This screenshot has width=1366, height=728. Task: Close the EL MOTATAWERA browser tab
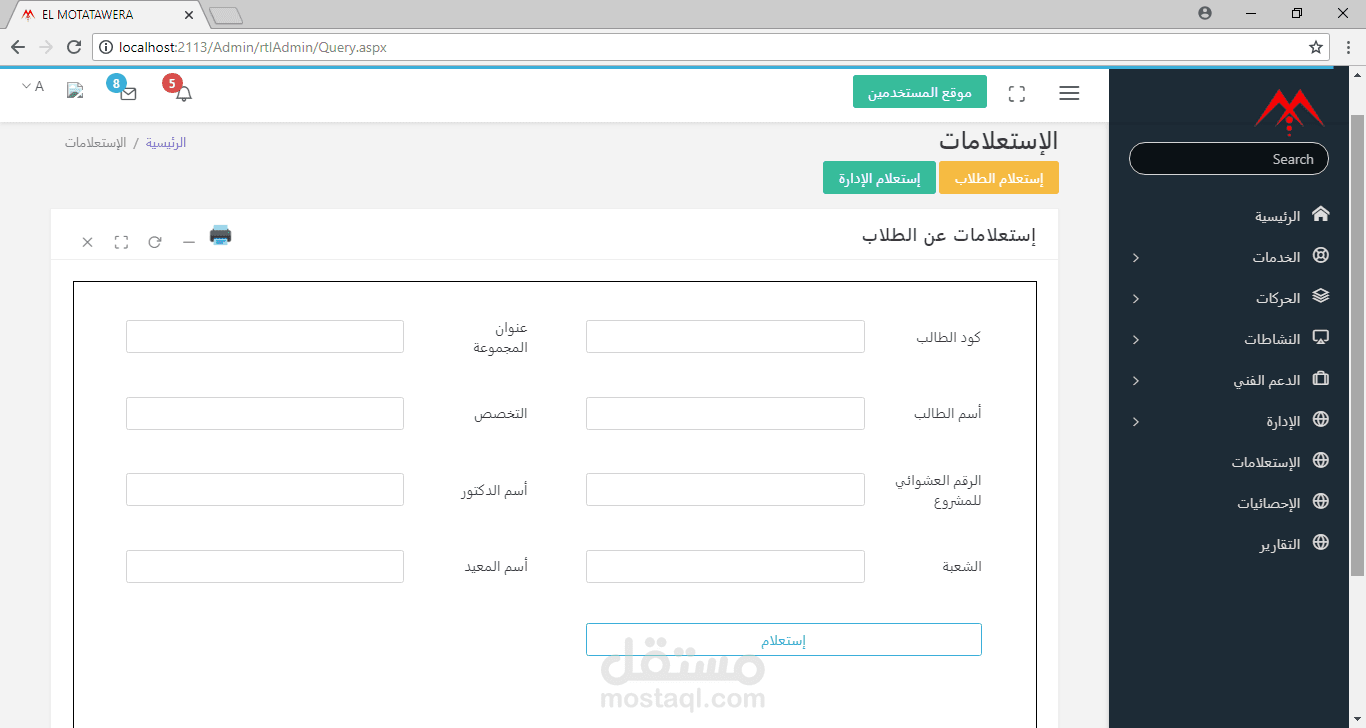(x=189, y=15)
